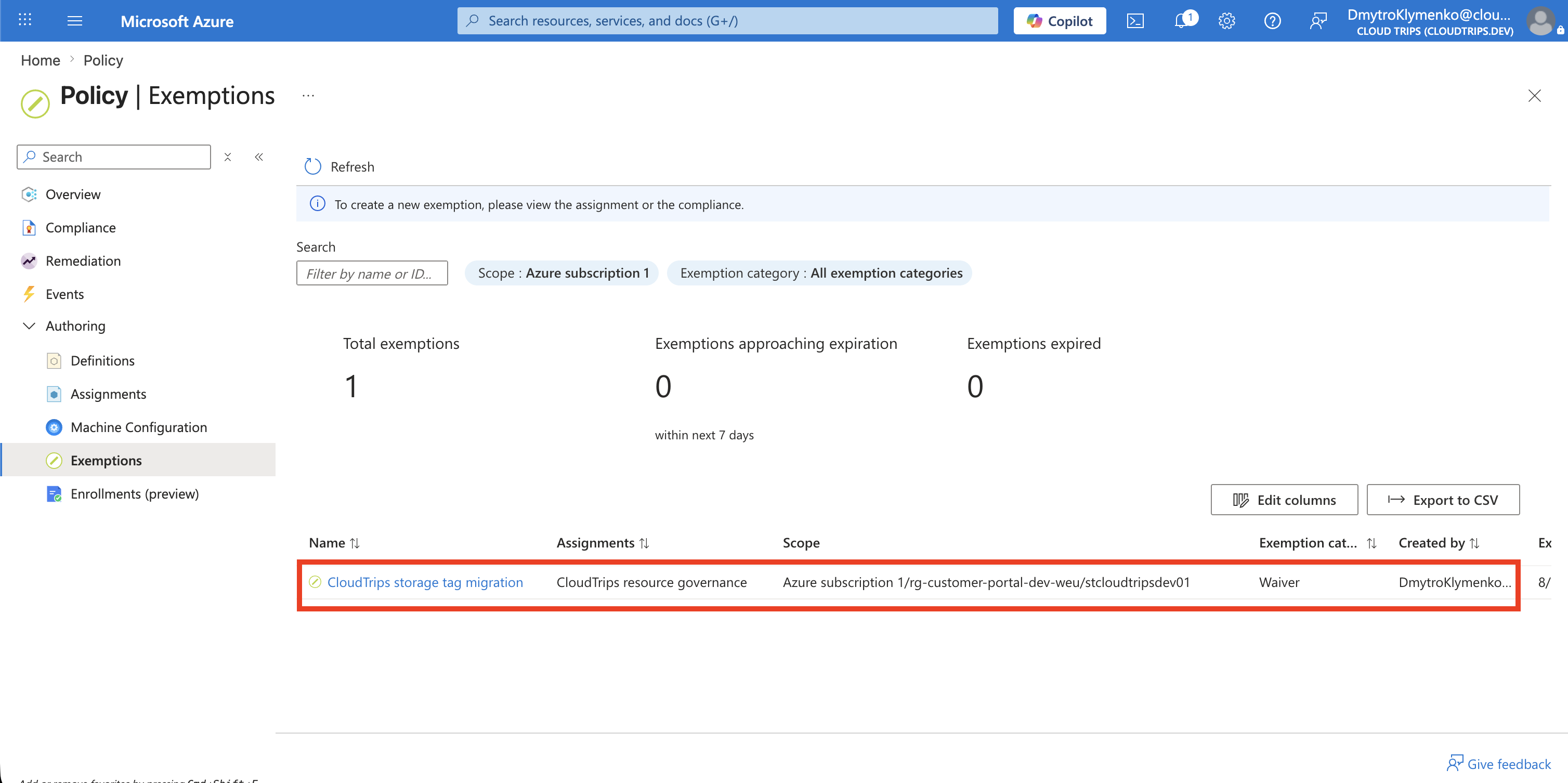Click the Waiver category cell

1279,582
